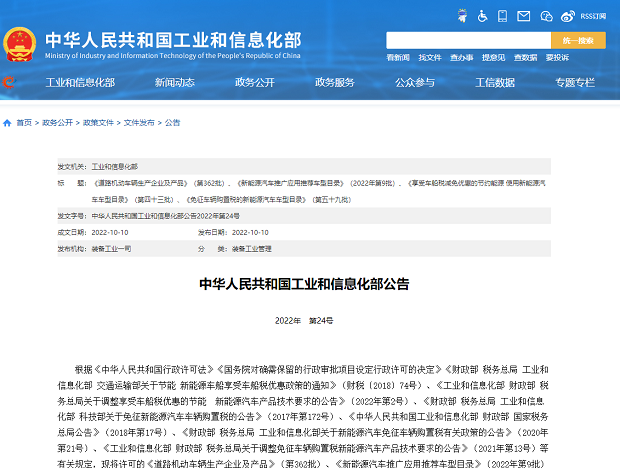Open the 公众参与 nav menu

coord(415,82)
